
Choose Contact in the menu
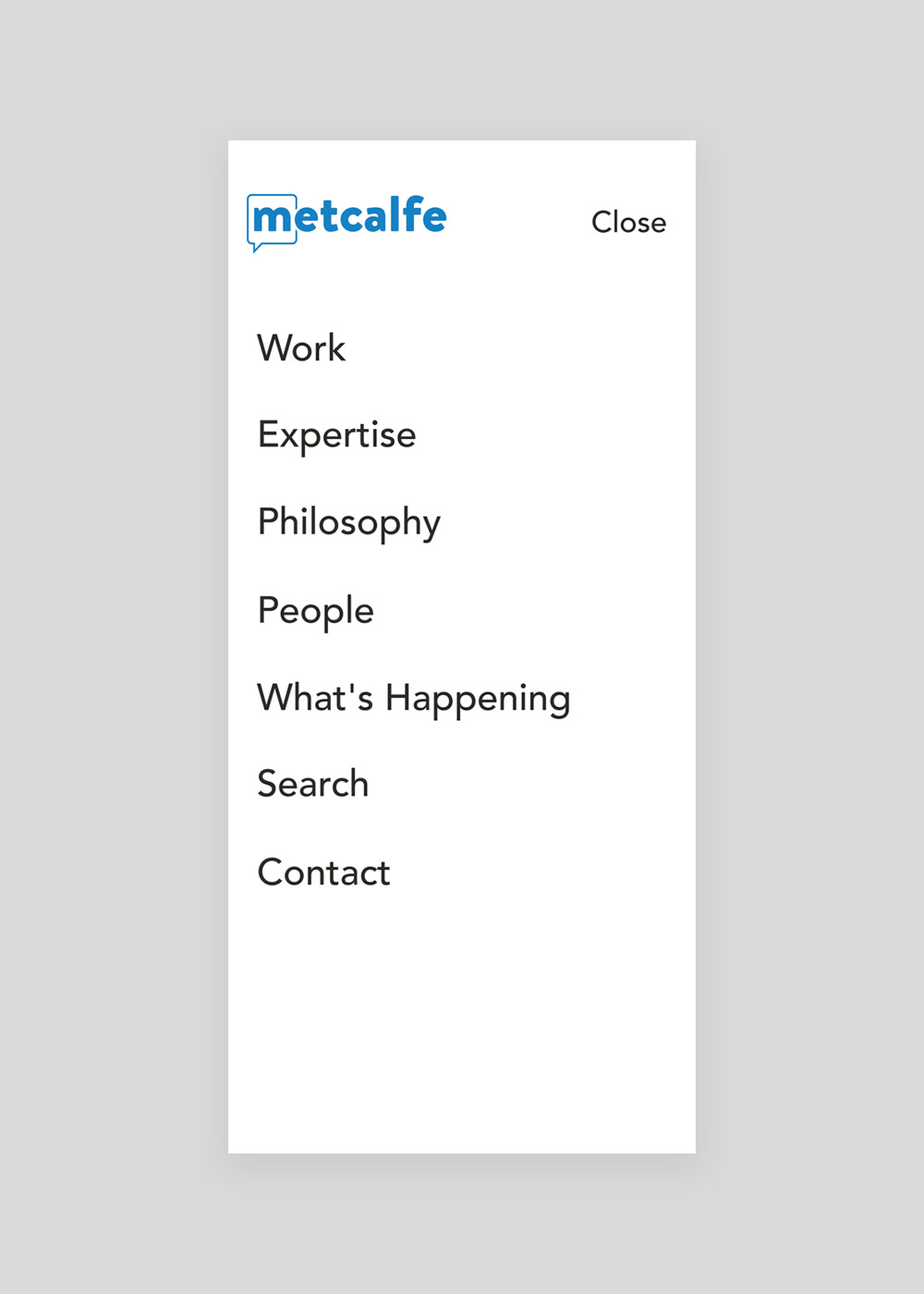[x=324, y=872]
